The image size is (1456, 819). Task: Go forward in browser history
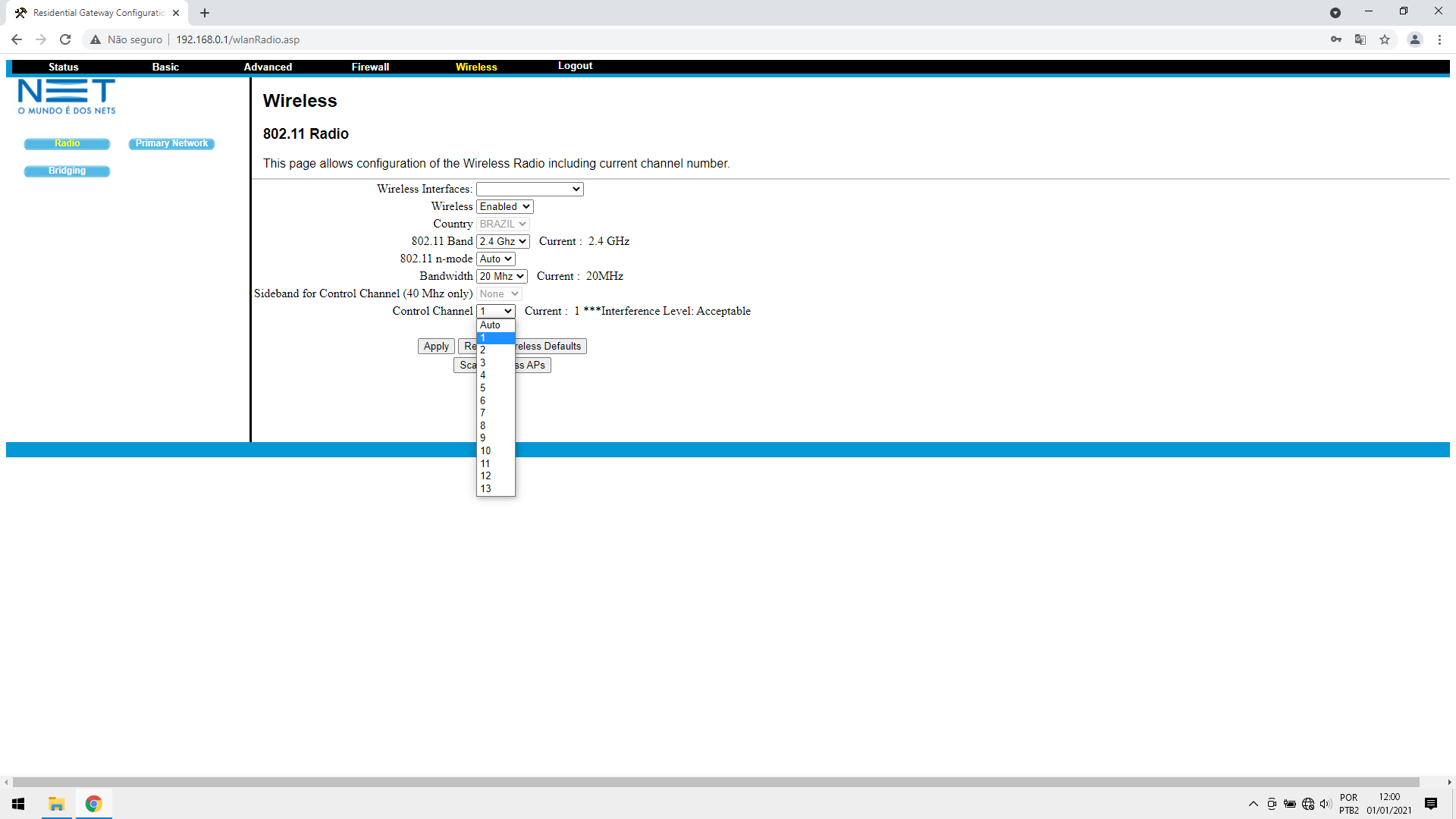pos(41,39)
